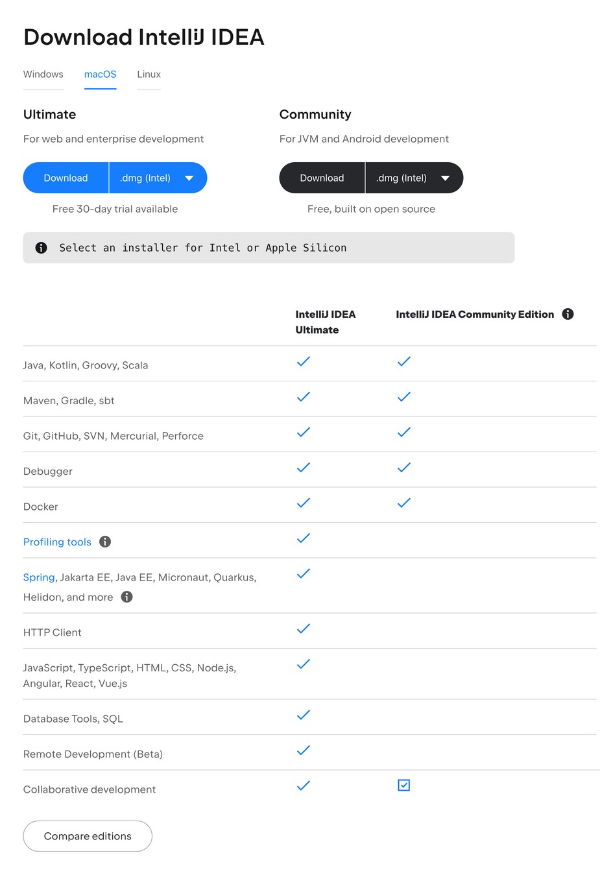600x871 pixels.
Task: Click info icon next to Community Edition header
Action: point(568,314)
